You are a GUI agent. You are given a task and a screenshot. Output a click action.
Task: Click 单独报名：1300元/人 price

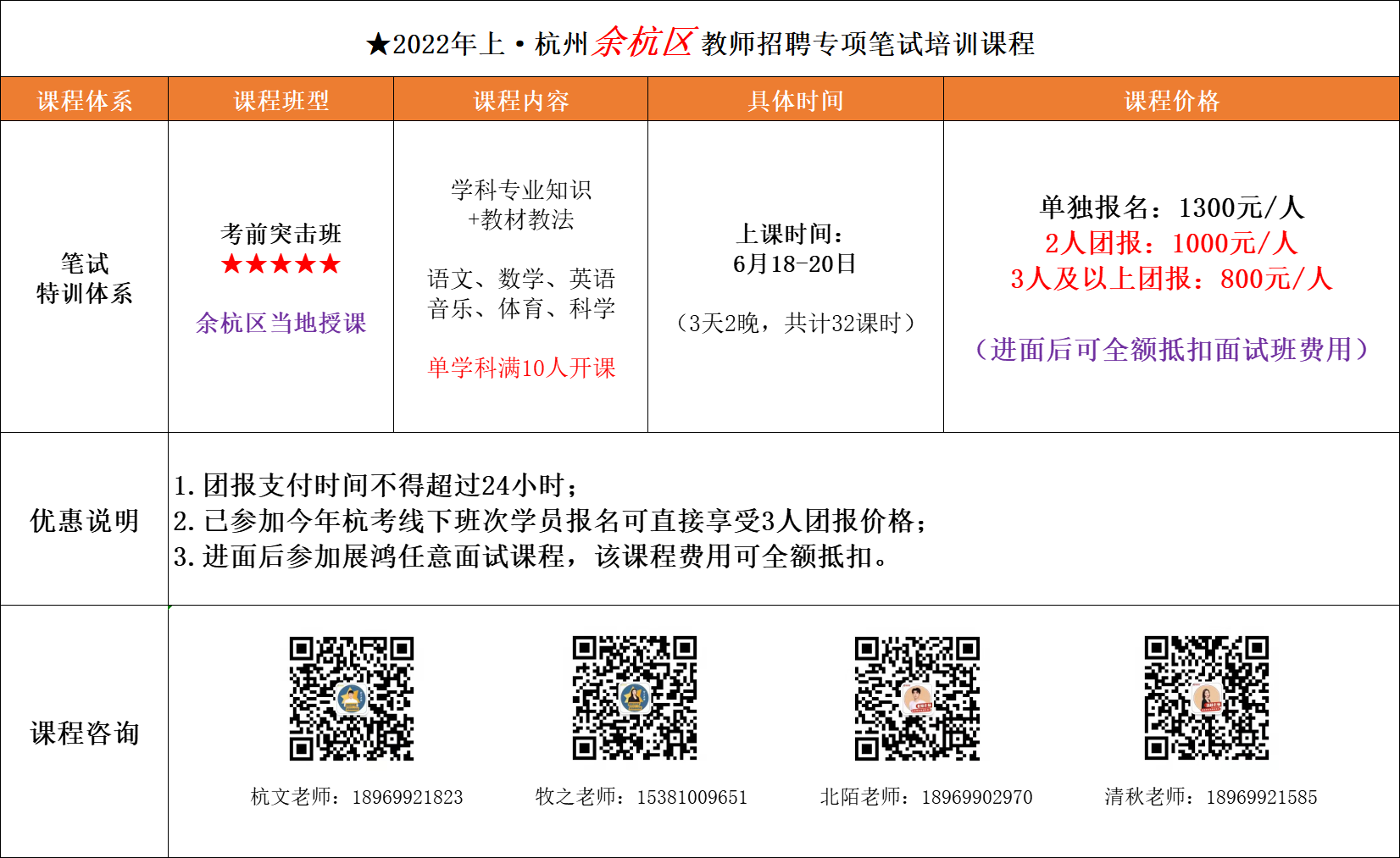tap(1172, 208)
